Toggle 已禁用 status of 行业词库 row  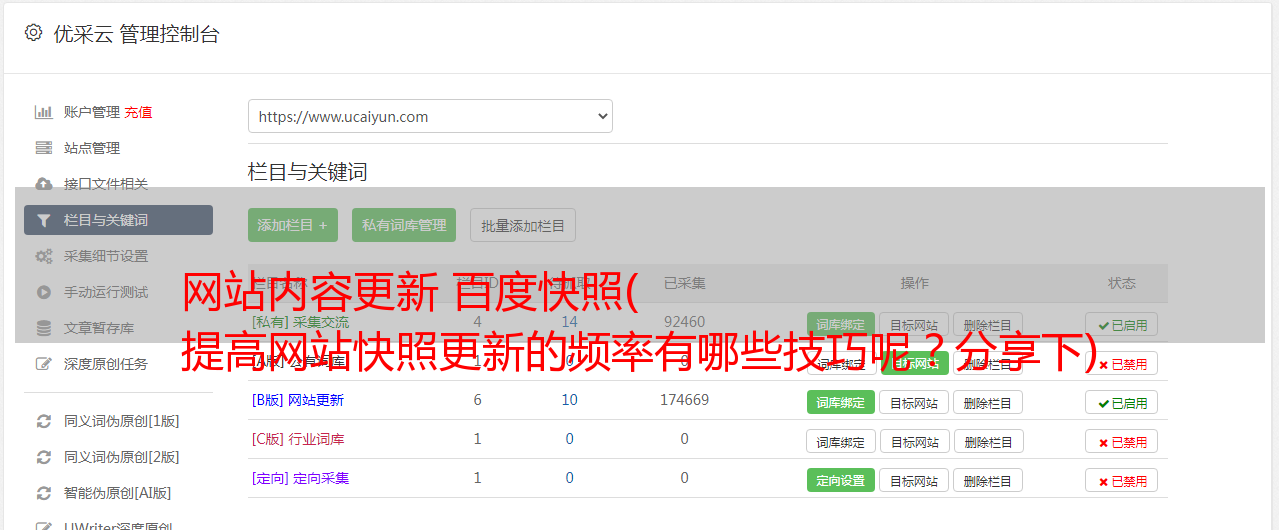1122,442
